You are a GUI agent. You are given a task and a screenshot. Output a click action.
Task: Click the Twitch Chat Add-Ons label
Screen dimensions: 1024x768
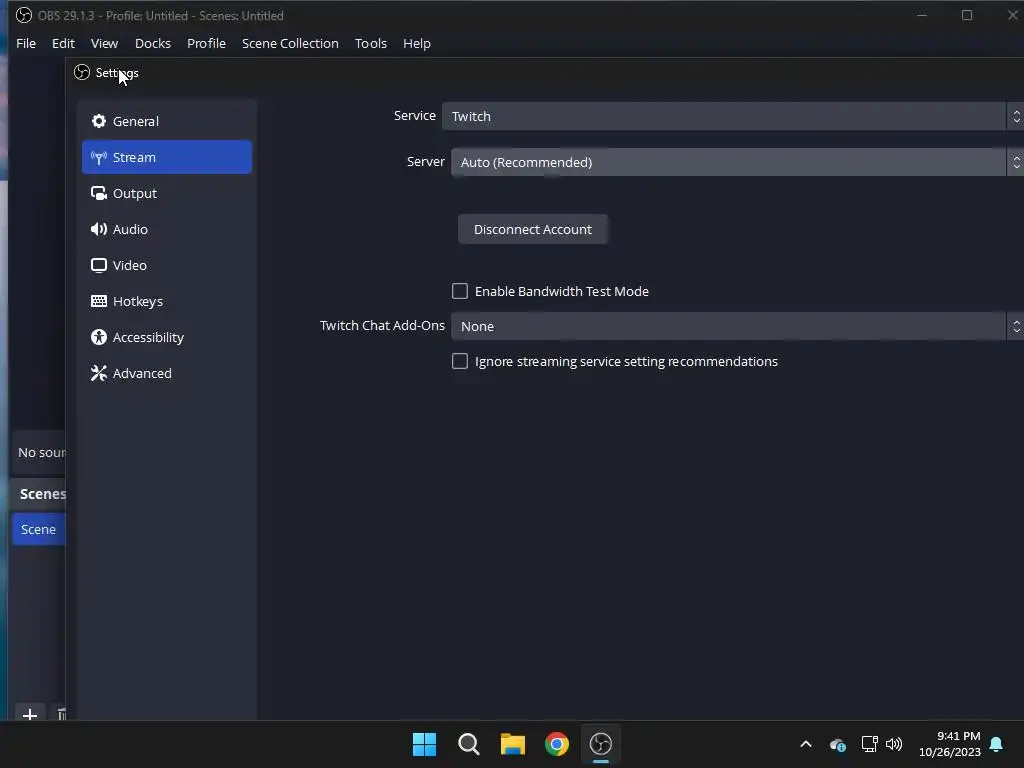click(x=382, y=325)
